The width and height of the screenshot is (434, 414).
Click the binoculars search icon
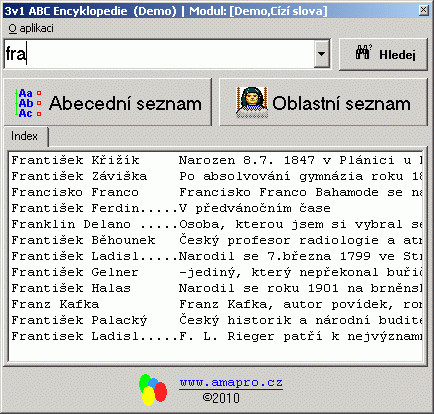364,53
